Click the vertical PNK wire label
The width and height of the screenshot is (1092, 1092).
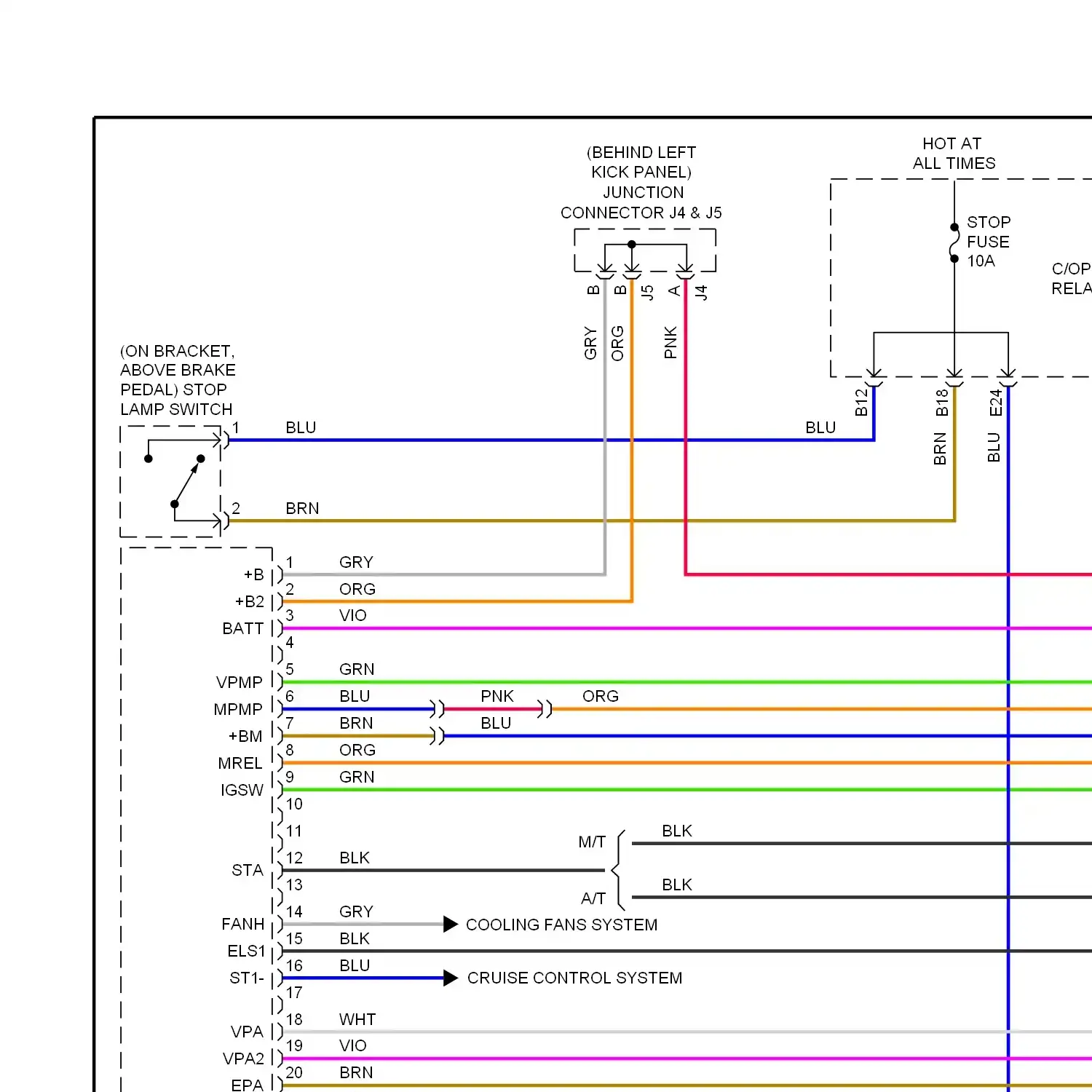pos(671,342)
